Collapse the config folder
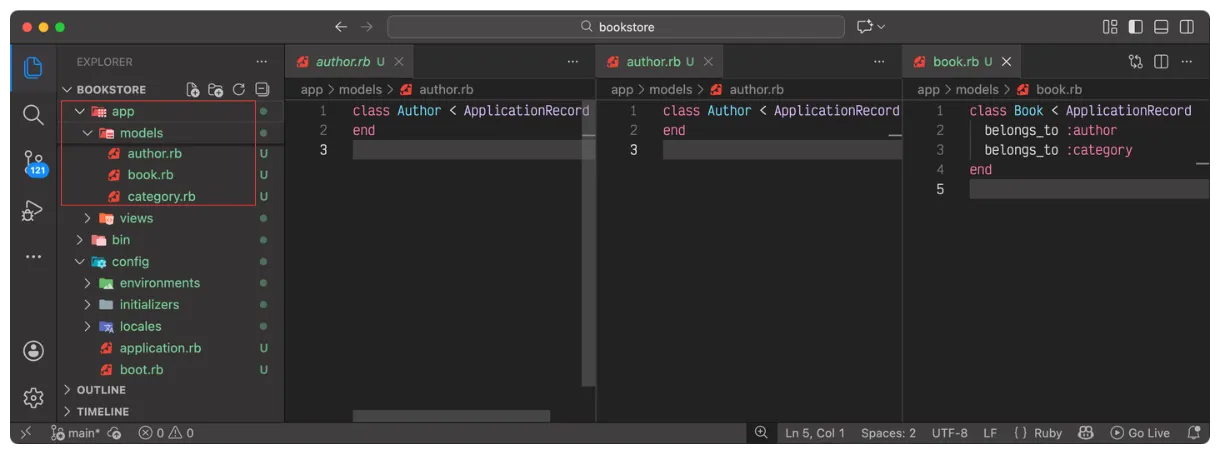Viewport: 1220px width, 454px height. [130, 262]
